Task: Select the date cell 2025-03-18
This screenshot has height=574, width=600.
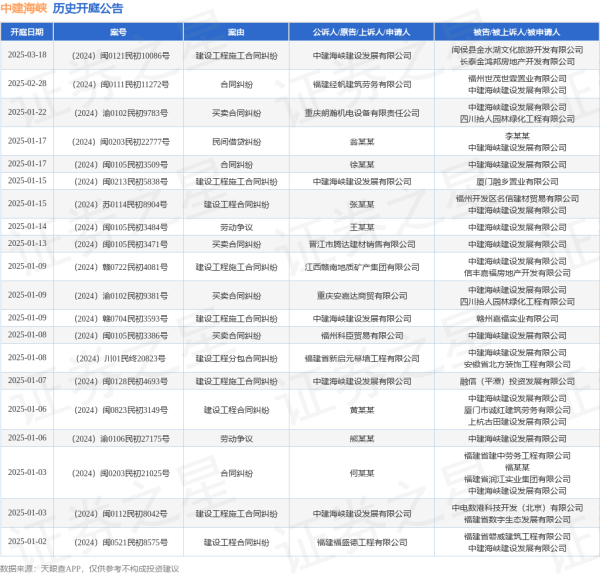Action: 27,55
